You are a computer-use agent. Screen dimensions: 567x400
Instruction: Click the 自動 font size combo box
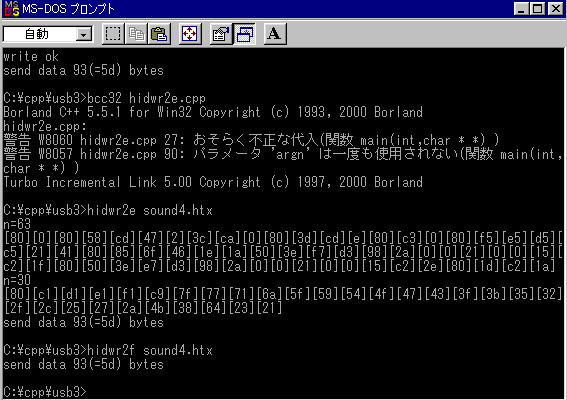point(48,34)
